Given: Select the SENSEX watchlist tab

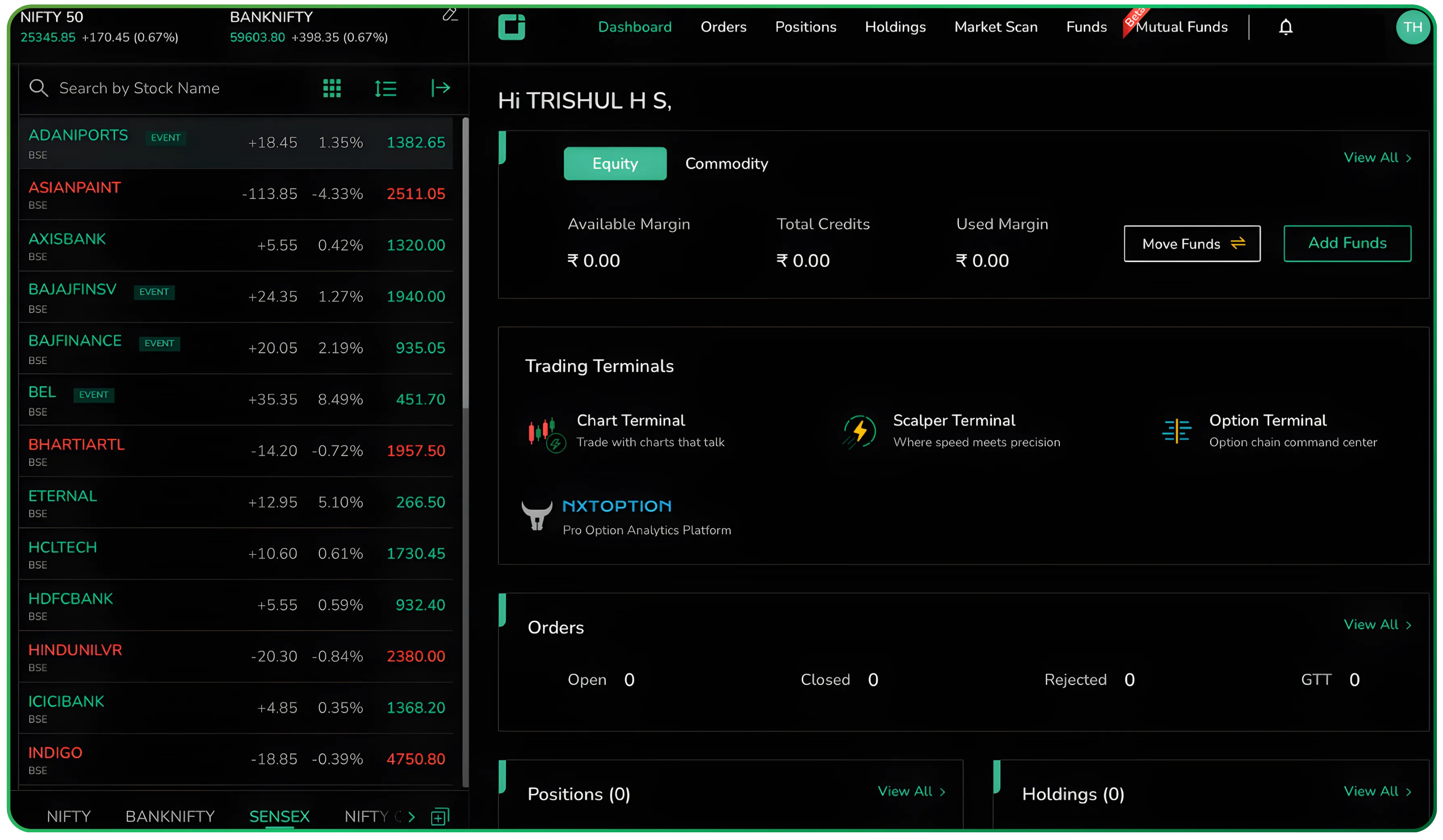Looking at the screenshot, I should point(280,817).
